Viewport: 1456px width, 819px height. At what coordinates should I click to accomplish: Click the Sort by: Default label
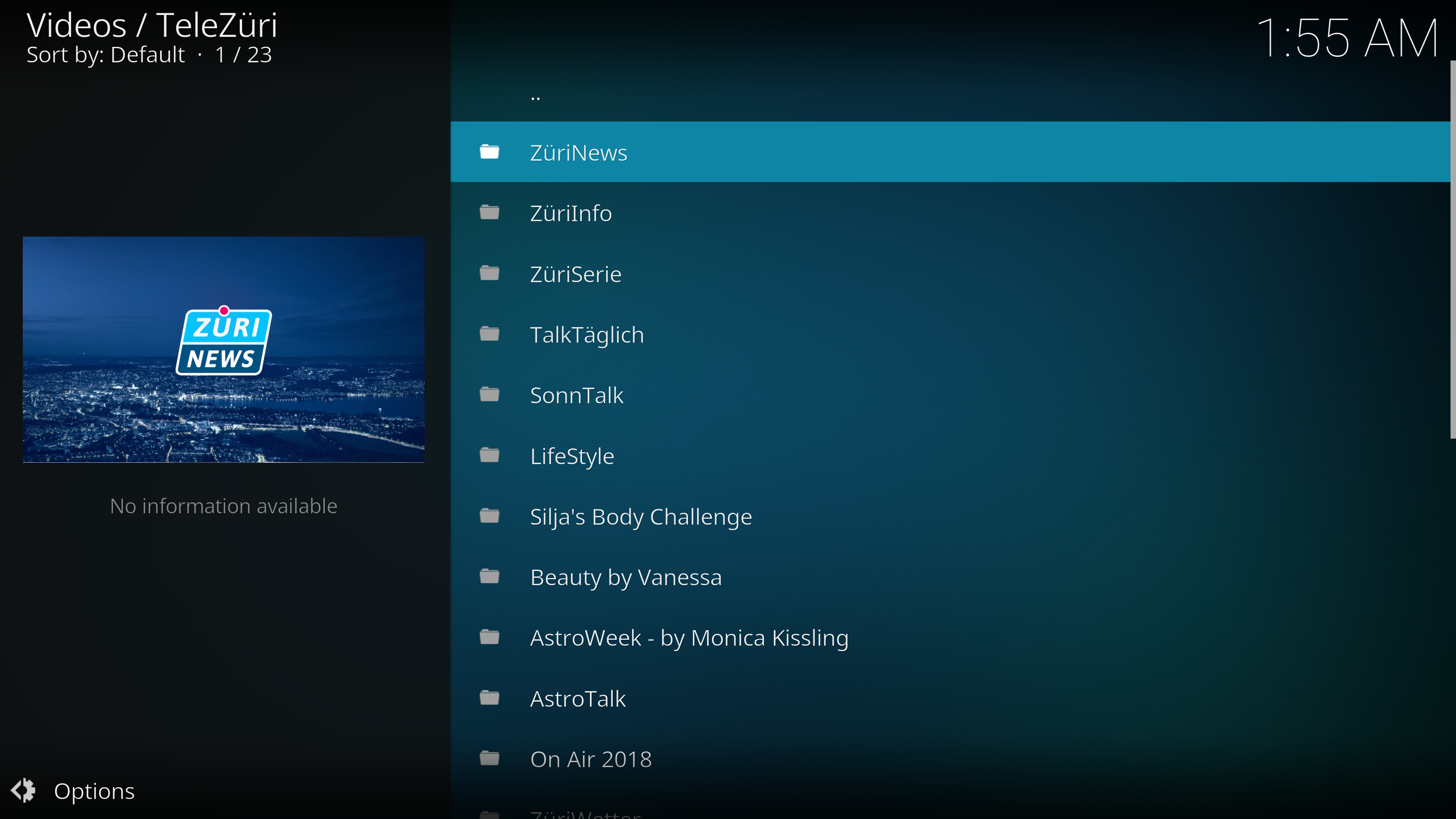click(106, 55)
